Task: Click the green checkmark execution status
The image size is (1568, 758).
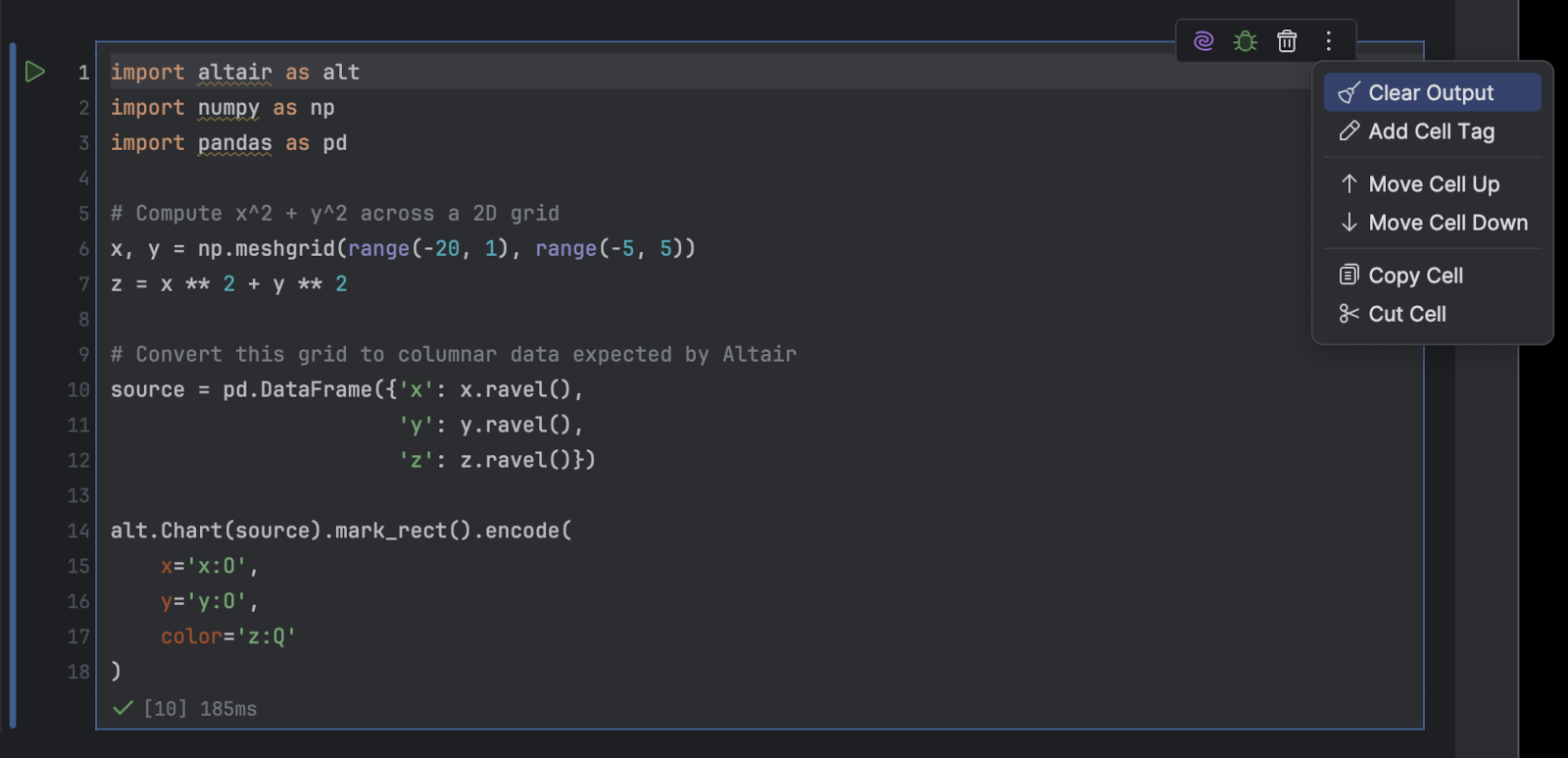Action: 122,708
